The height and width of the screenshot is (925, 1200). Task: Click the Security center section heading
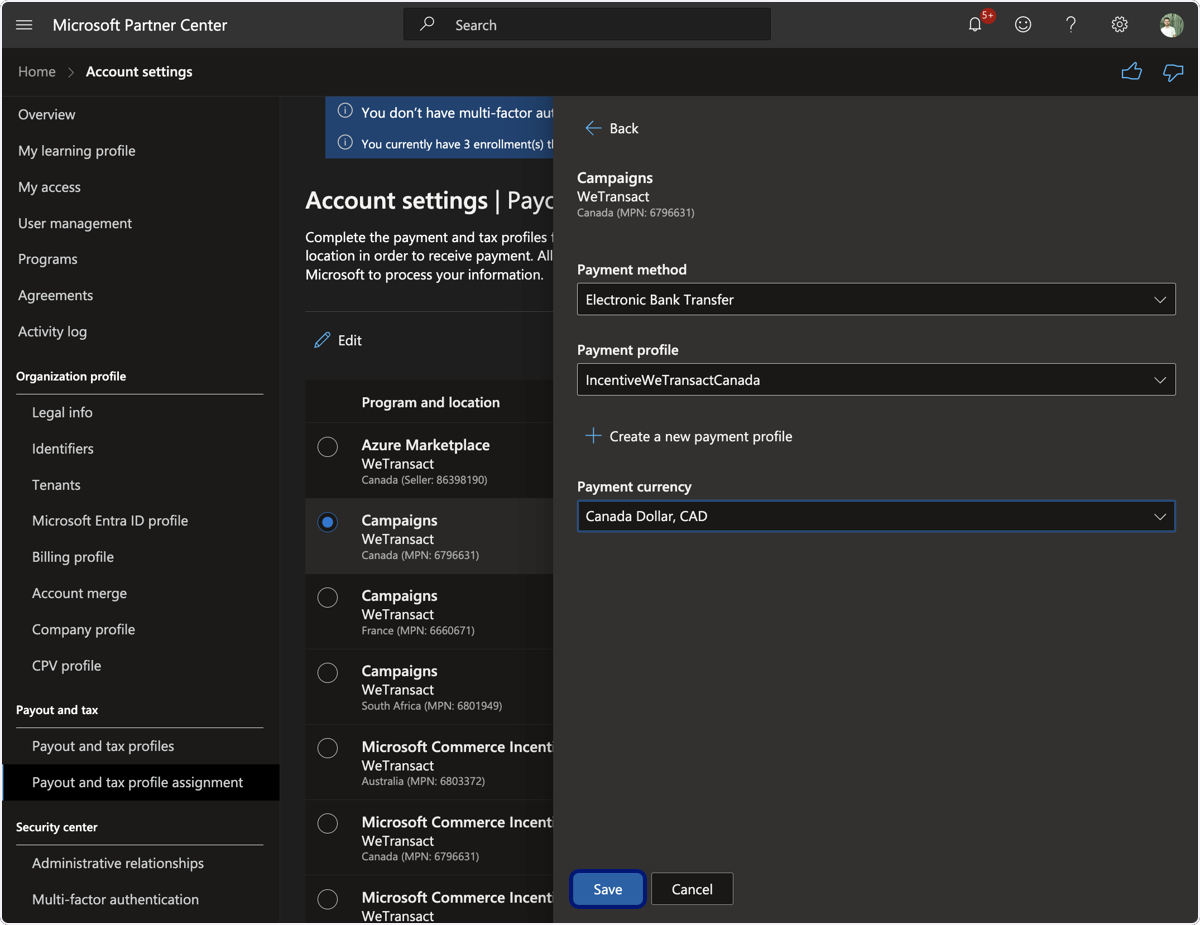coord(57,827)
